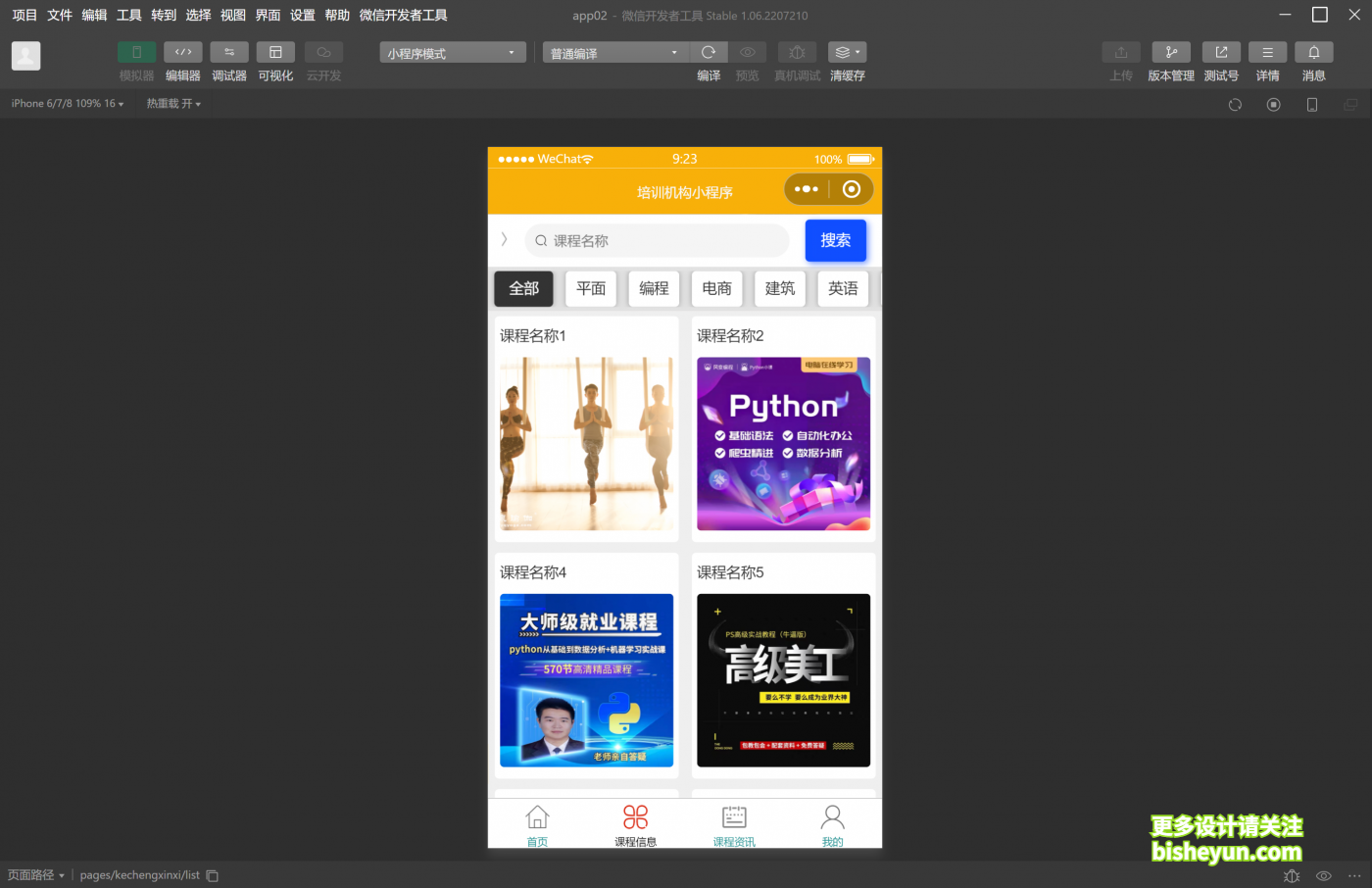
Task: Go to the 课程信息 tab
Action: pyautogui.click(x=636, y=825)
